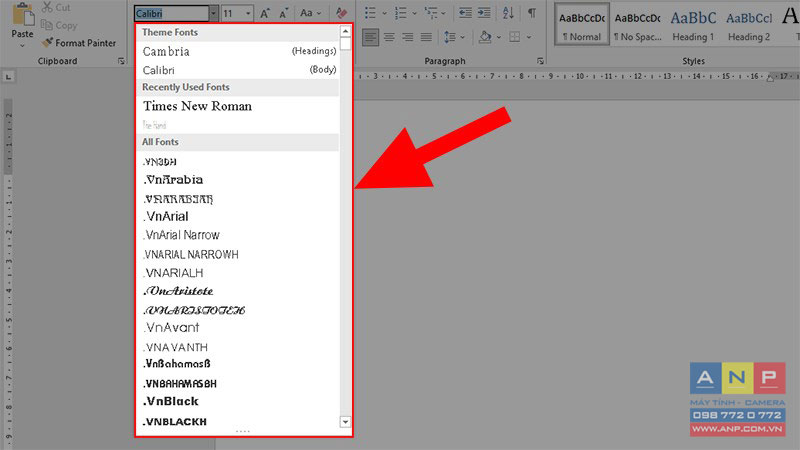Increase font size with grow A icon

click(265, 13)
